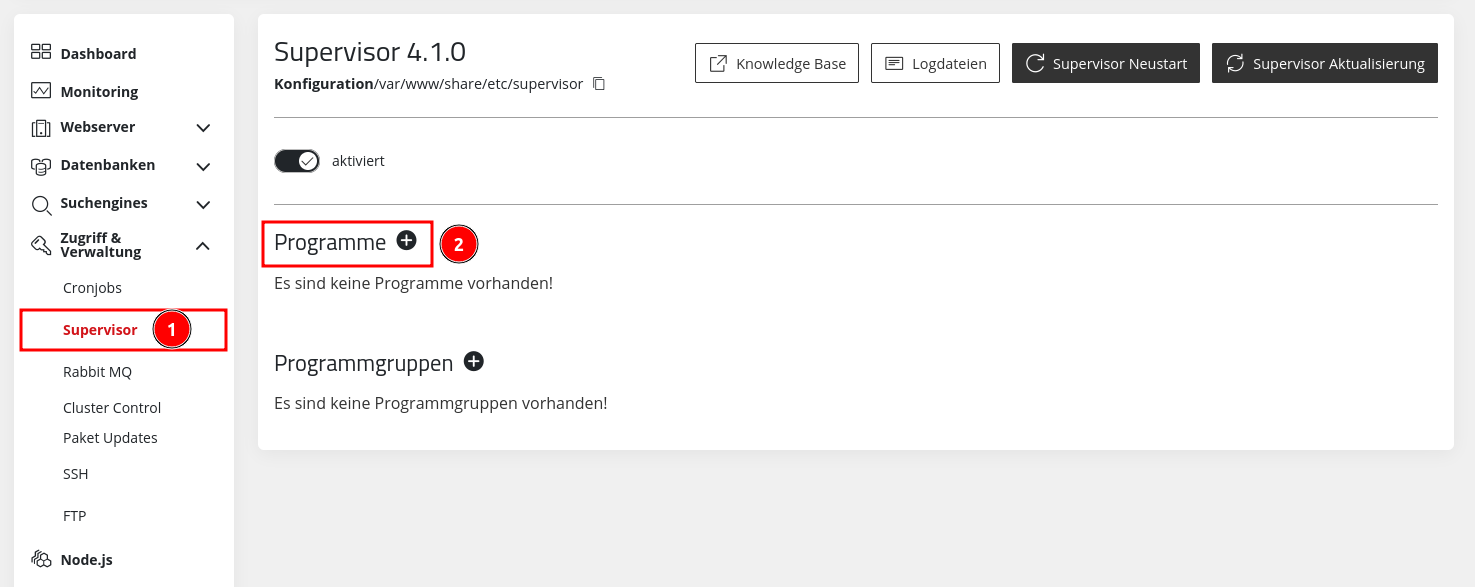Click the Datenbanken sidebar label
Viewport: 1475px width, 587px height.
[x=108, y=165]
